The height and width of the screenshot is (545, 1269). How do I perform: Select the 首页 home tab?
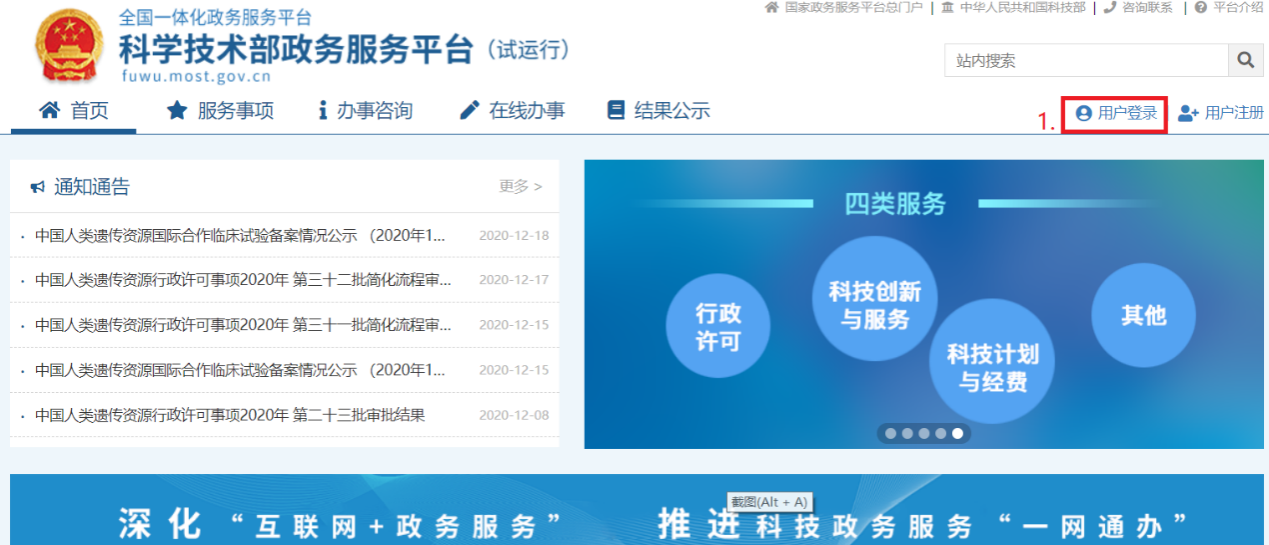[x=73, y=111]
